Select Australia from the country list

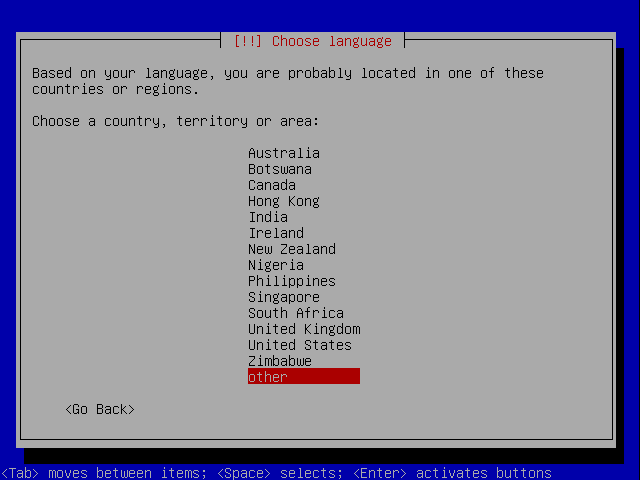(284, 153)
